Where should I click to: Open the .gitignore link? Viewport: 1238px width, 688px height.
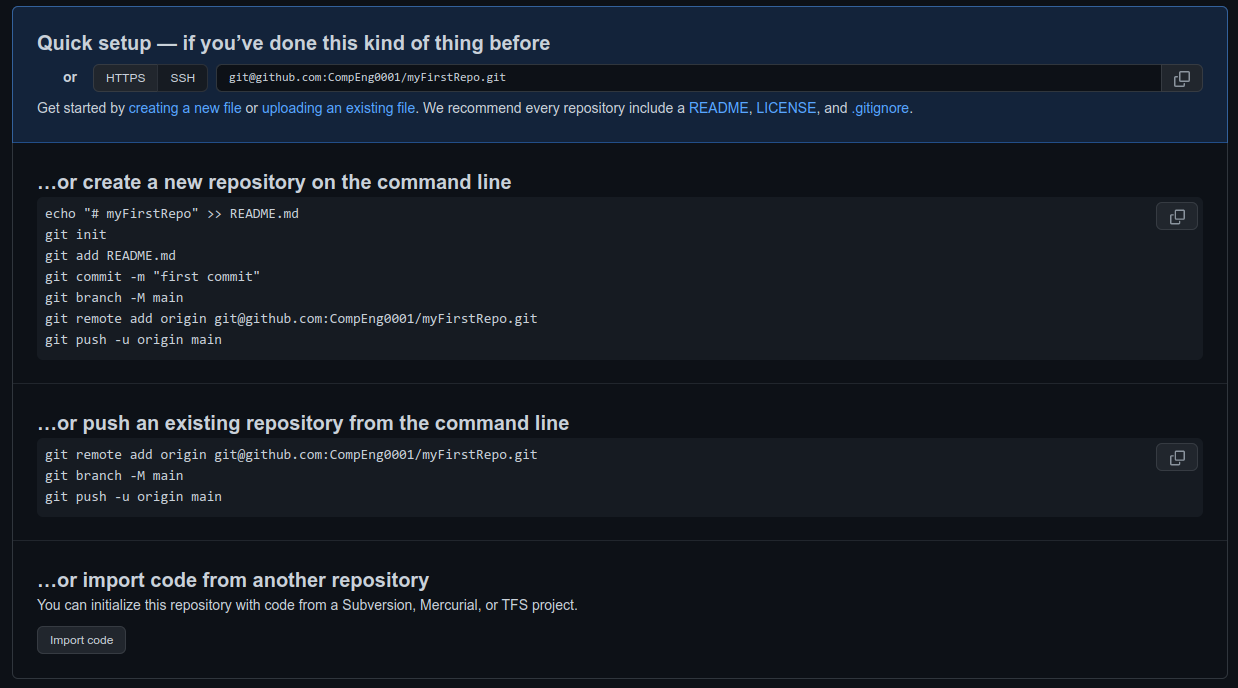(x=880, y=108)
